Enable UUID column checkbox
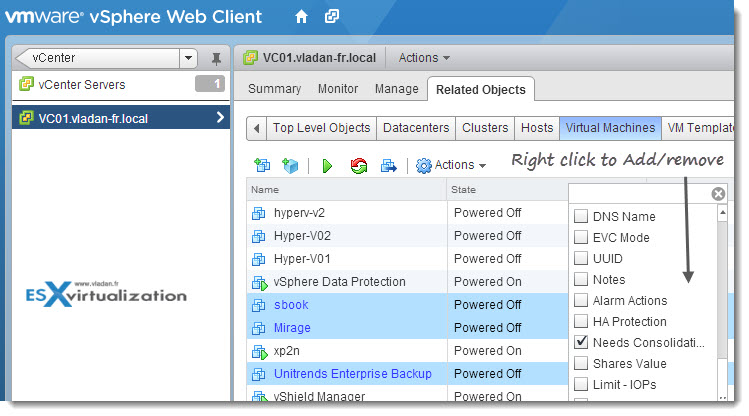The height and width of the screenshot is (416, 749). [x=581, y=258]
